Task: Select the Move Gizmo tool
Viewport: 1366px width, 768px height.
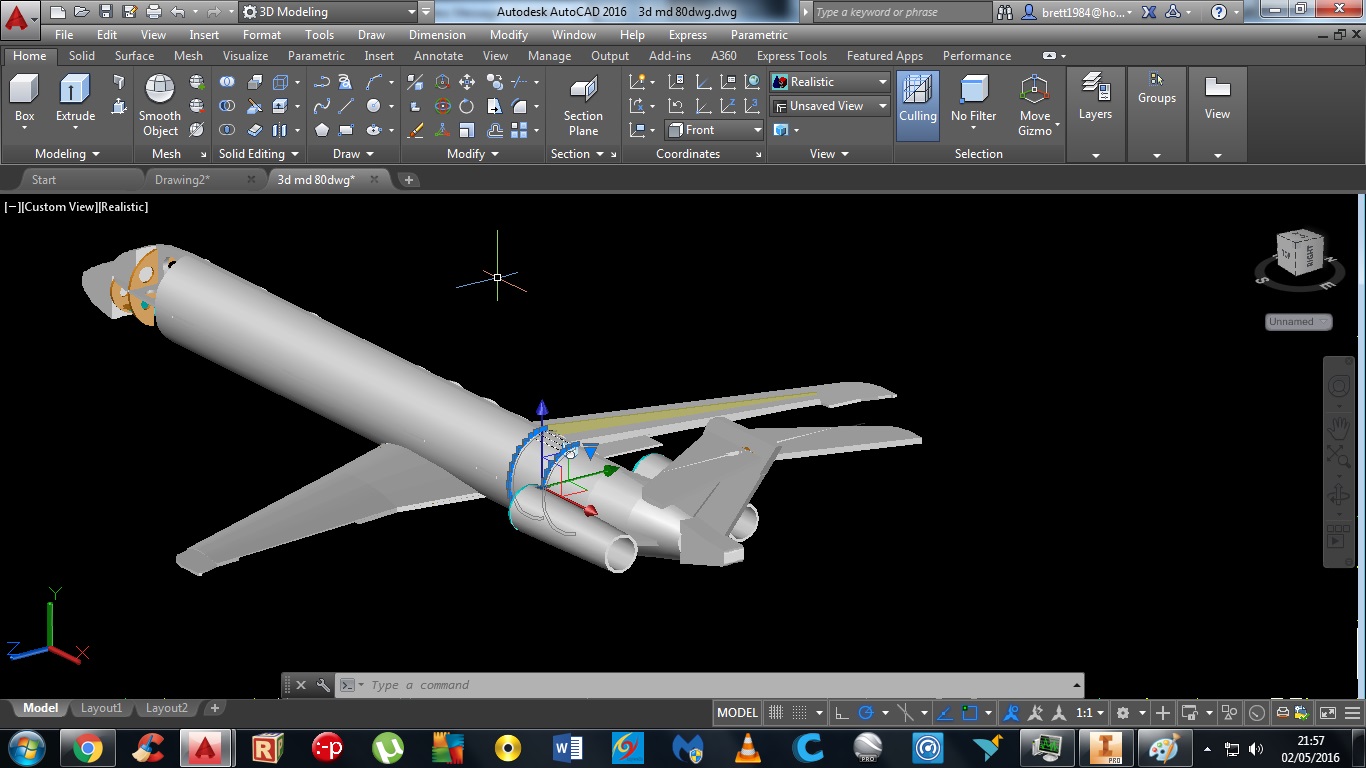Action: point(1035,105)
